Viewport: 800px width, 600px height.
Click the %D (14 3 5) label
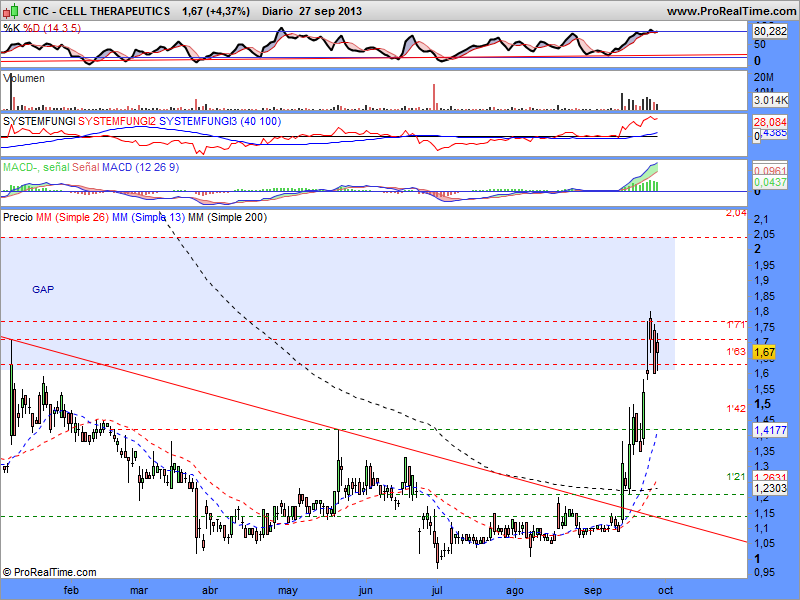click(x=52, y=28)
